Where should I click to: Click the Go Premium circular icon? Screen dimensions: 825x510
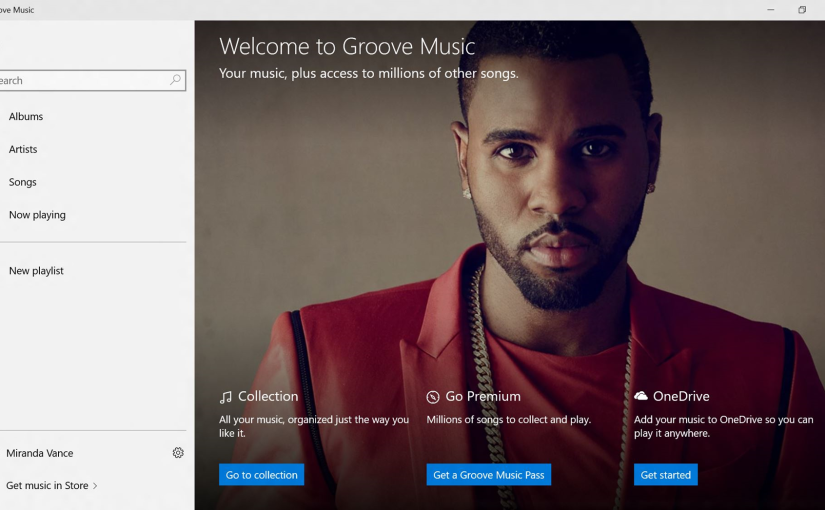(x=433, y=397)
